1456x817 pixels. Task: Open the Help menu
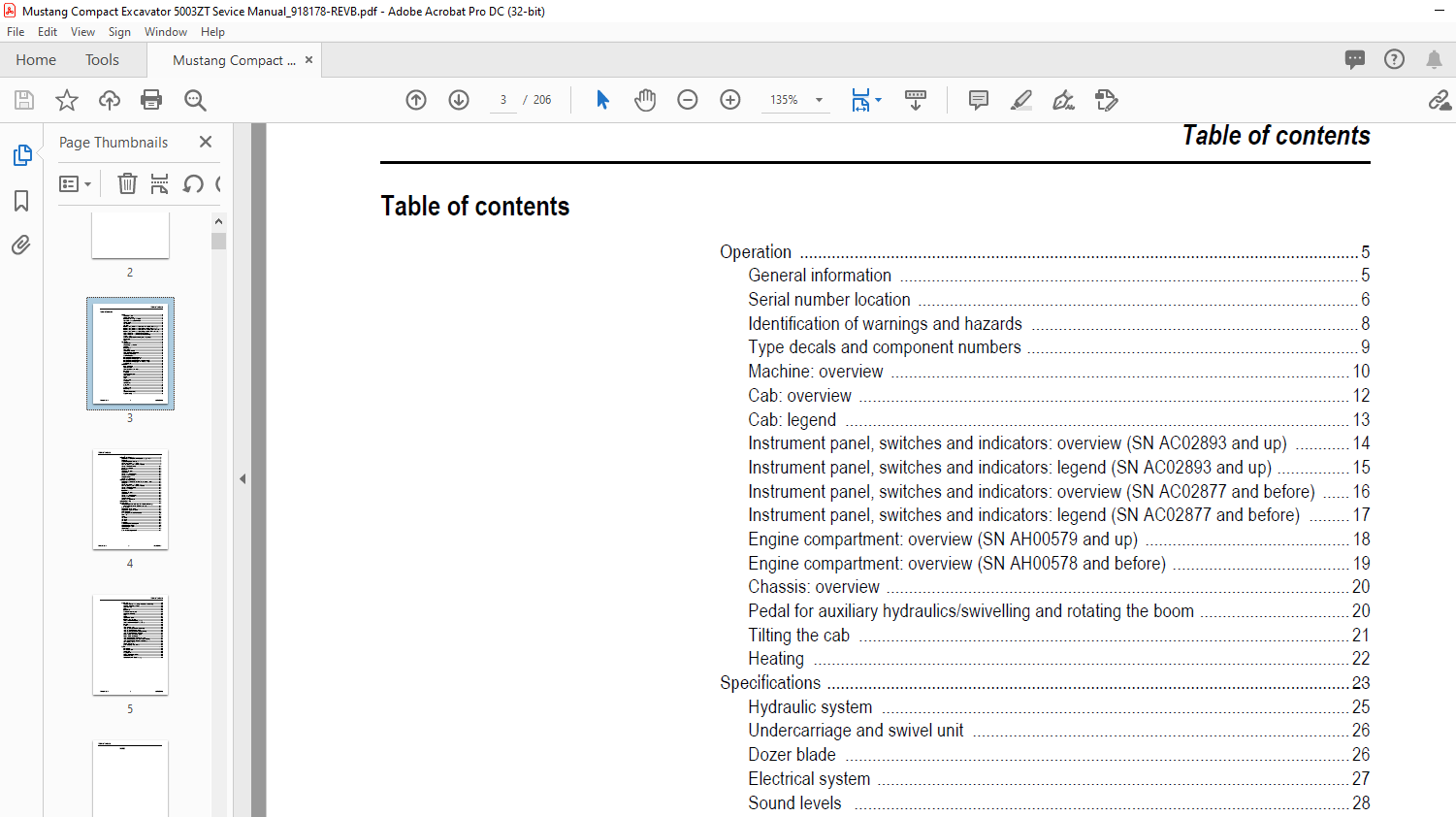[212, 32]
